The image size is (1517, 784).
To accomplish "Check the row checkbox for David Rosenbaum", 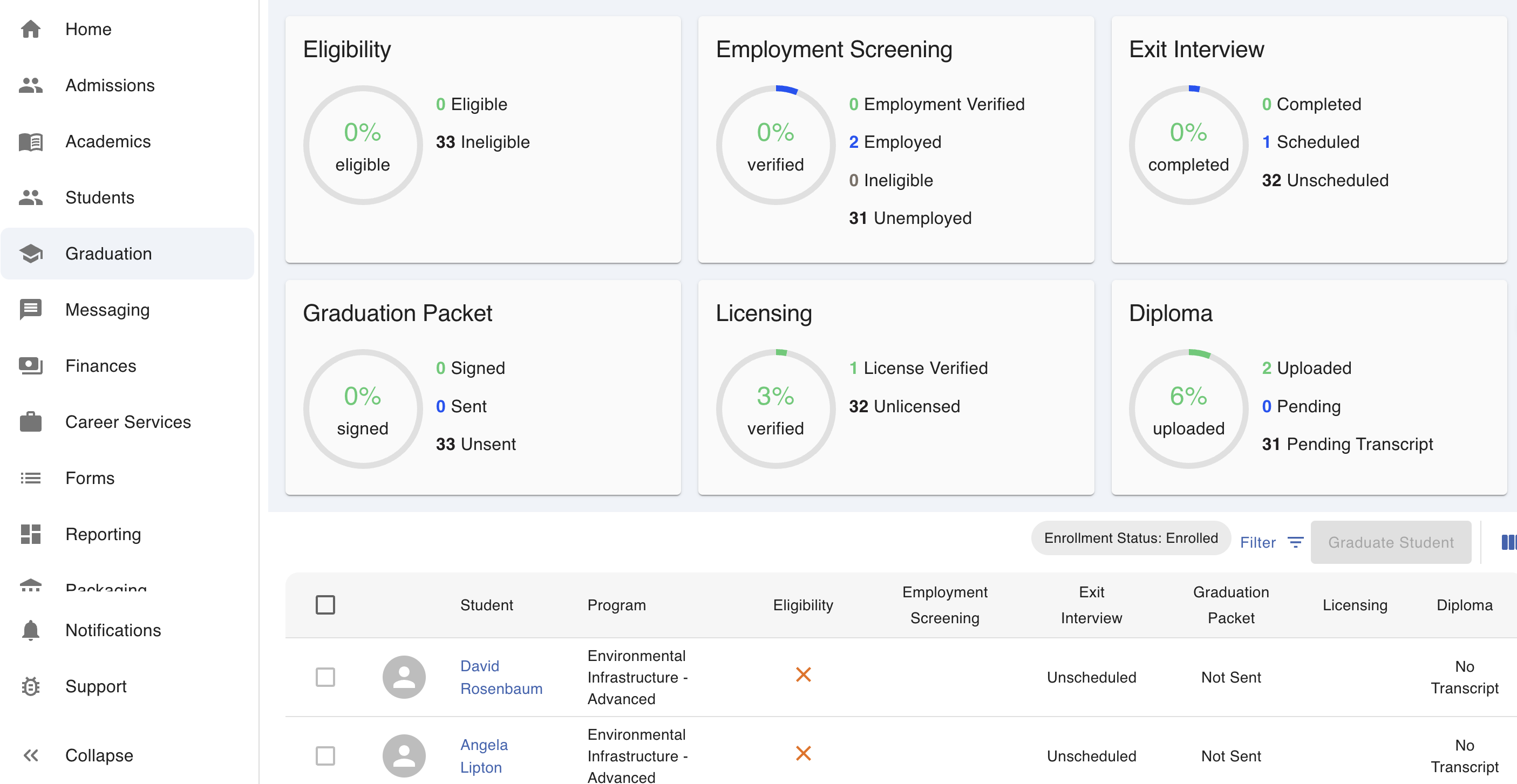I will [x=325, y=677].
